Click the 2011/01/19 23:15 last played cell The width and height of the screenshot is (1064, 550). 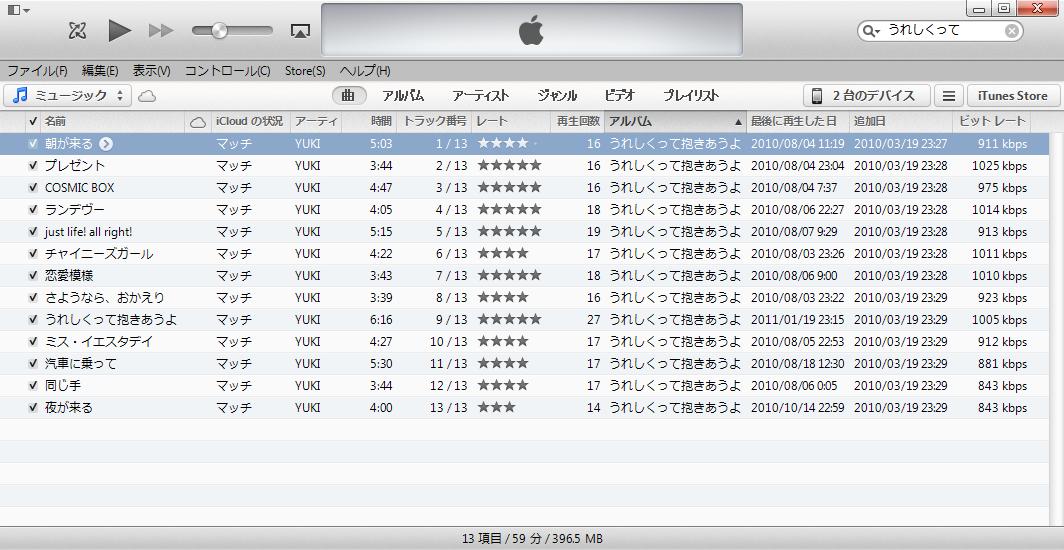[x=797, y=320]
